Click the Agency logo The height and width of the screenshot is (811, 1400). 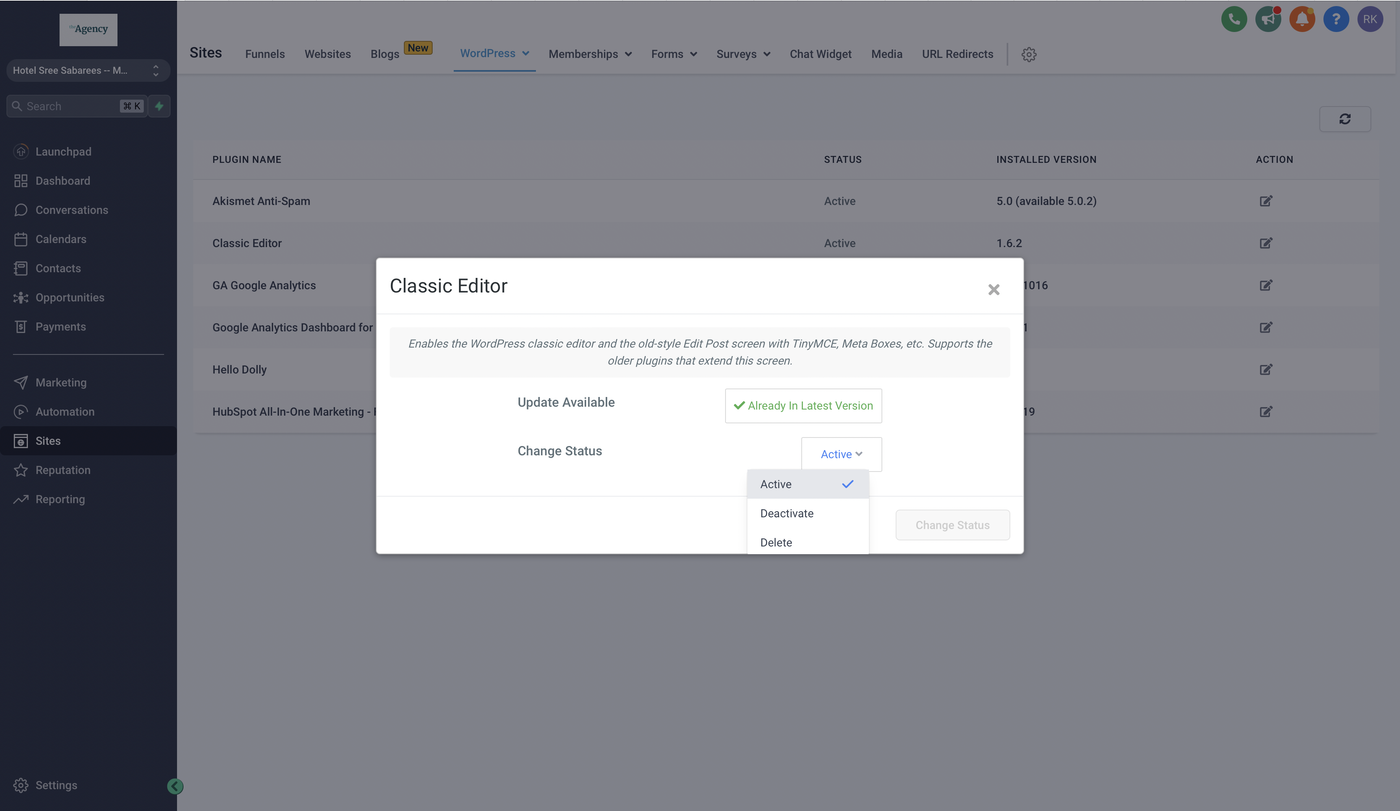click(x=88, y=30)
